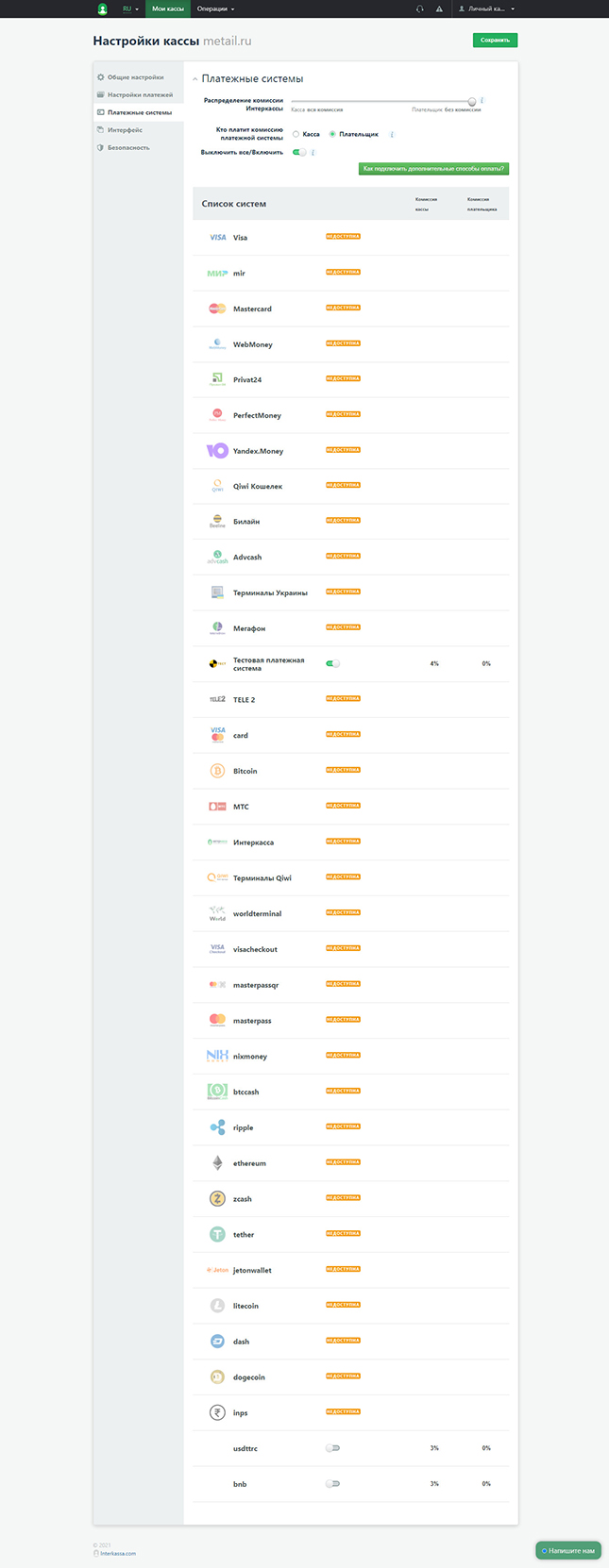The height and width of the screenshot is (1568, 609).
Task: Open the Общие настройки sidebar tab
Action: pyautogui.click(x=135, y=77)
